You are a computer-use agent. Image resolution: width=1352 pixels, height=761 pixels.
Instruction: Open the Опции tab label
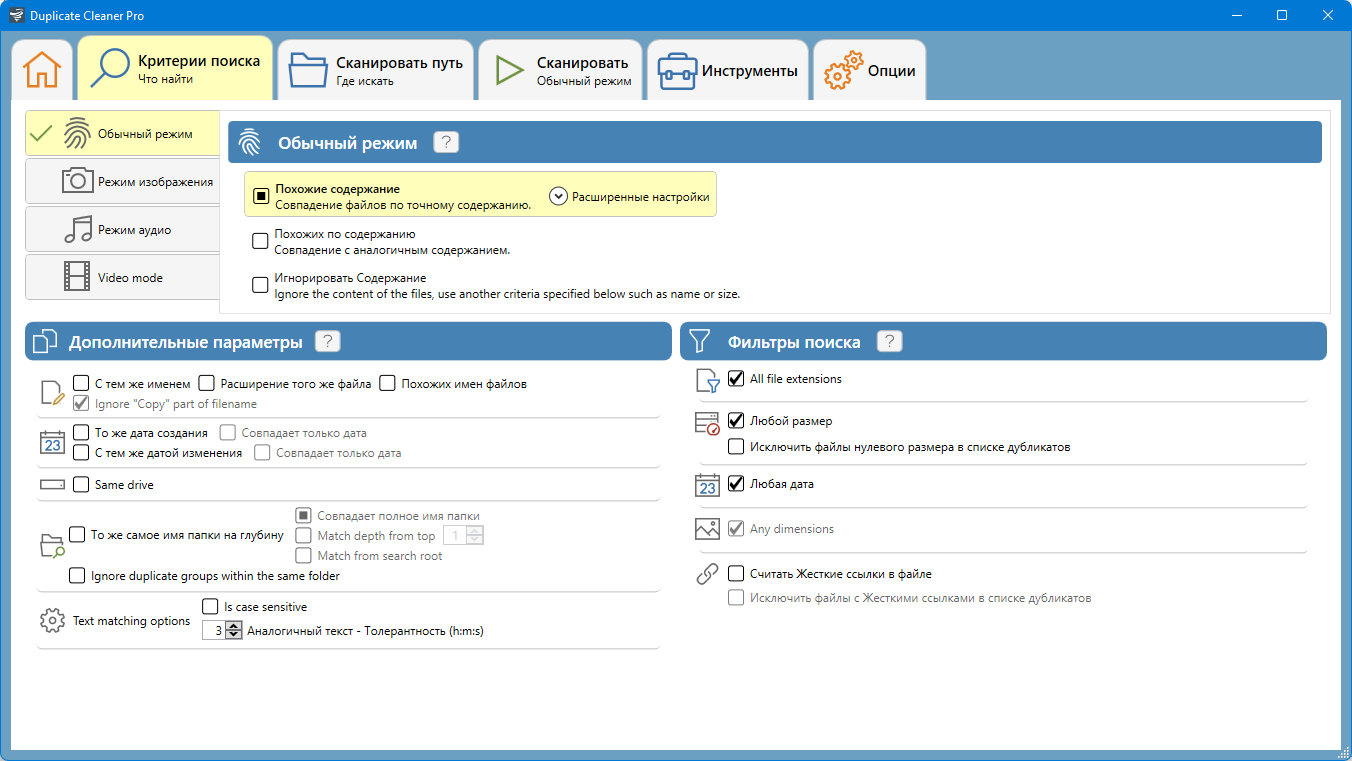[892, 71]
